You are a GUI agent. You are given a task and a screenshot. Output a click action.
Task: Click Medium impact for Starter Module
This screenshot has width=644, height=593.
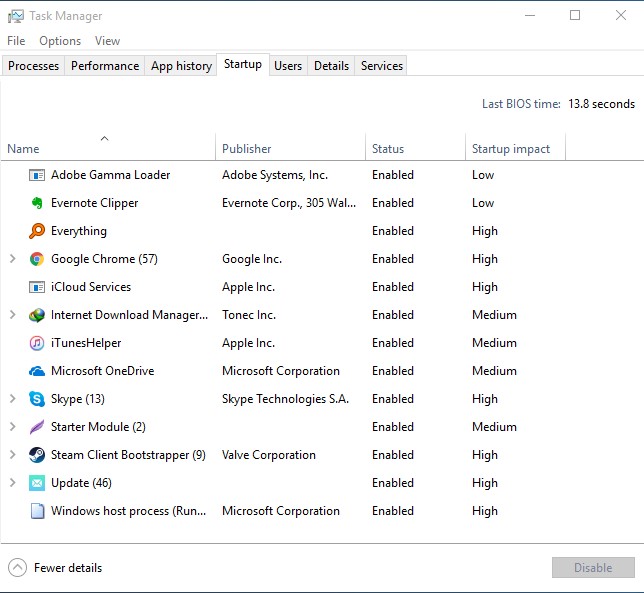click(494, 427)
